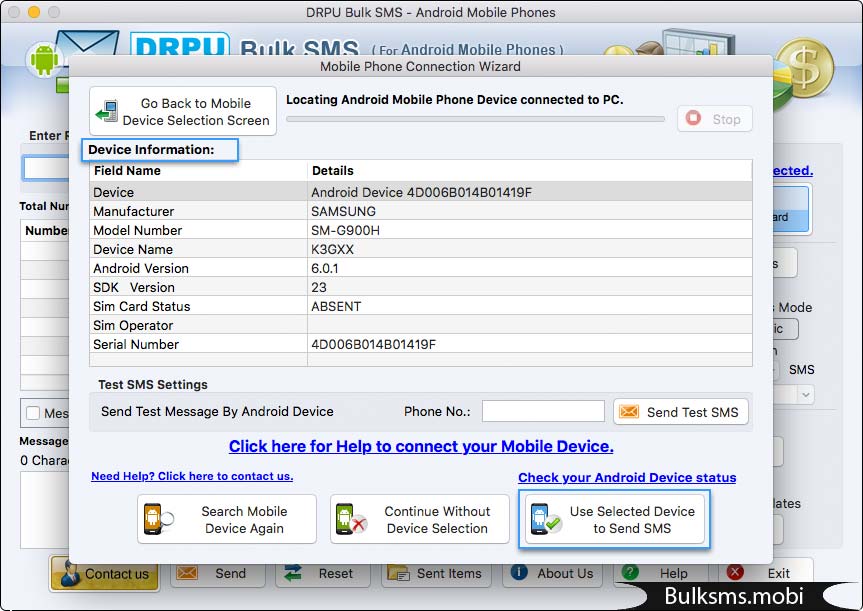
Task: Select the Android Version row
Action: pyautogui.click(x=420, y=268)
